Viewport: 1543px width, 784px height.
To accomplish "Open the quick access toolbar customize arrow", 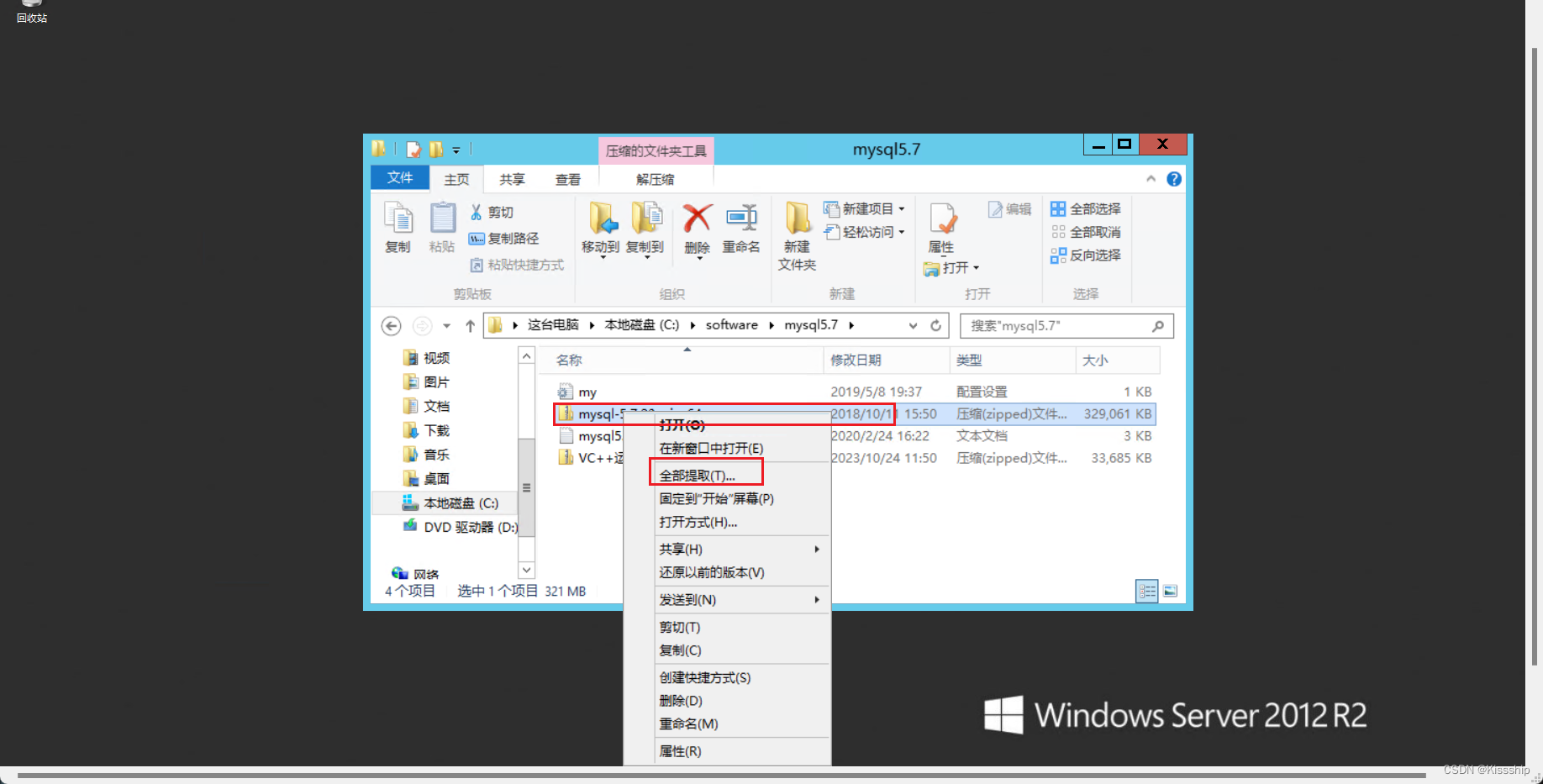I will pyautogui.click(x=456, y=150).
